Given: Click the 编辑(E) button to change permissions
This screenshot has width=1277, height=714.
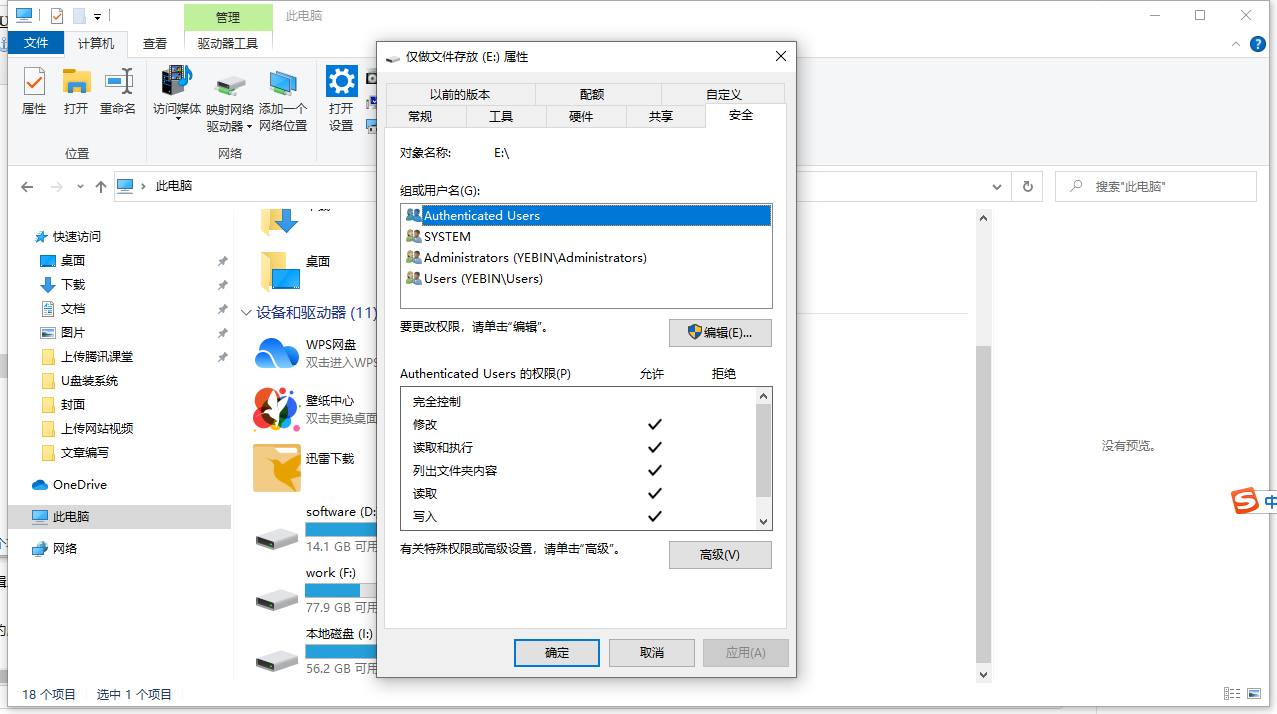Looking at the screenshot, I should click(x=720, y=332).
